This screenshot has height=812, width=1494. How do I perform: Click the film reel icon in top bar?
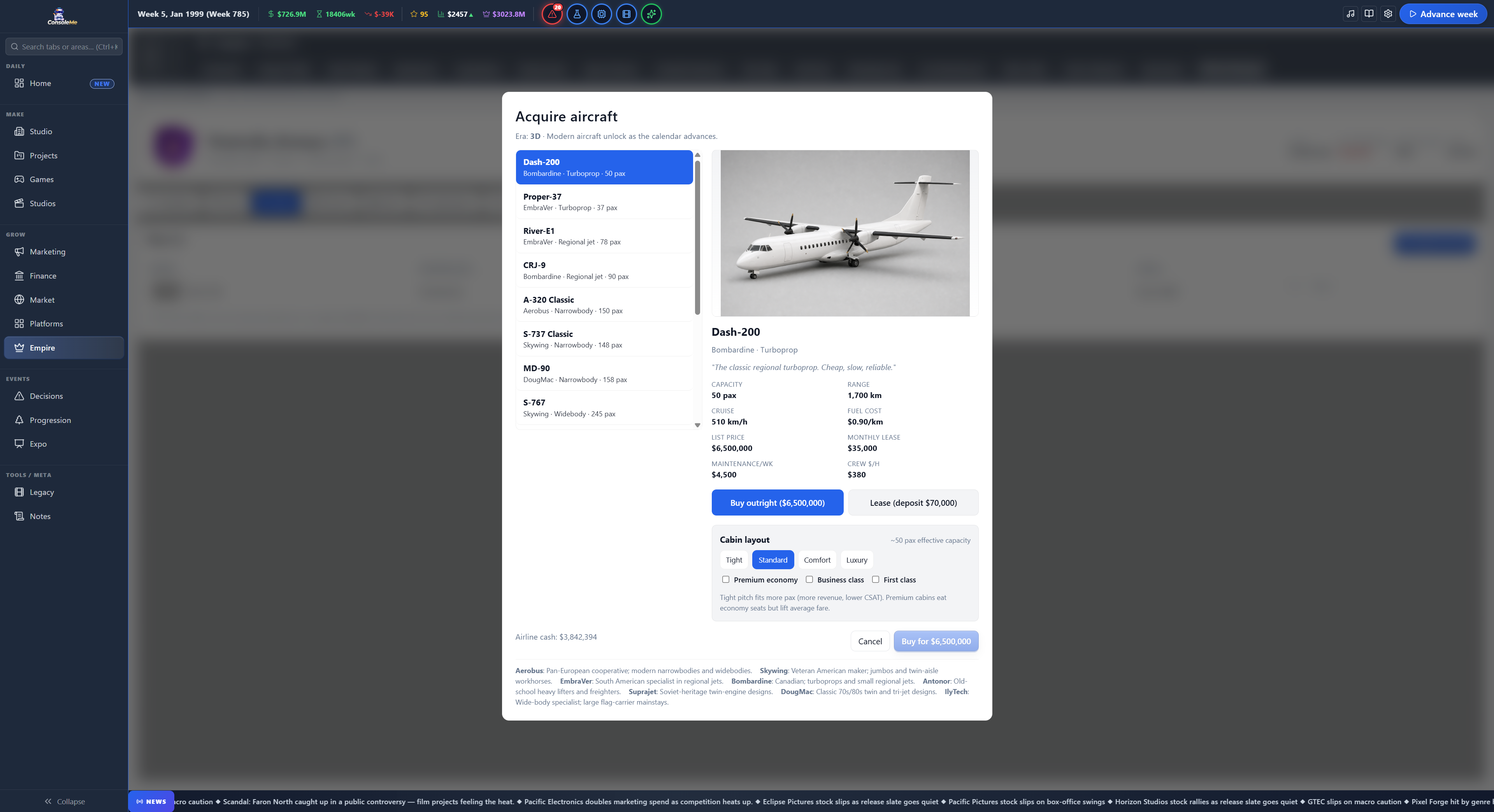(x=627, y=14)
